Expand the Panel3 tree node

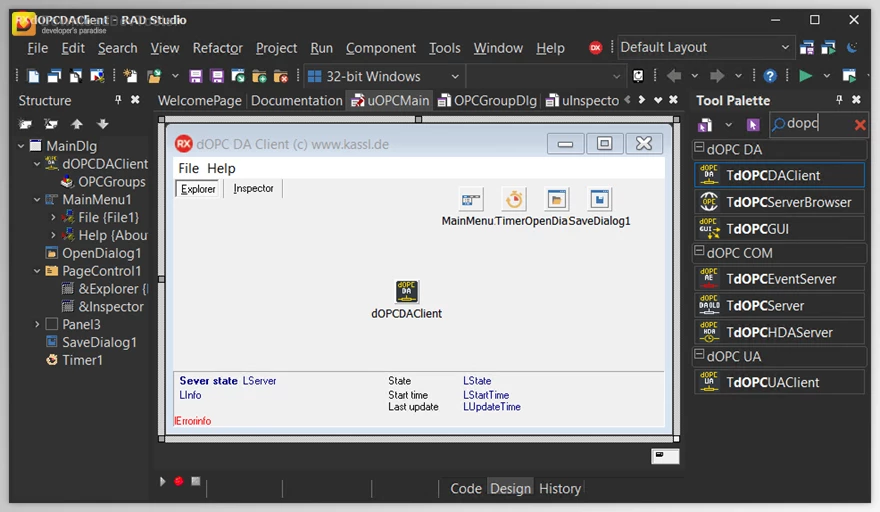tap(37, 324)
